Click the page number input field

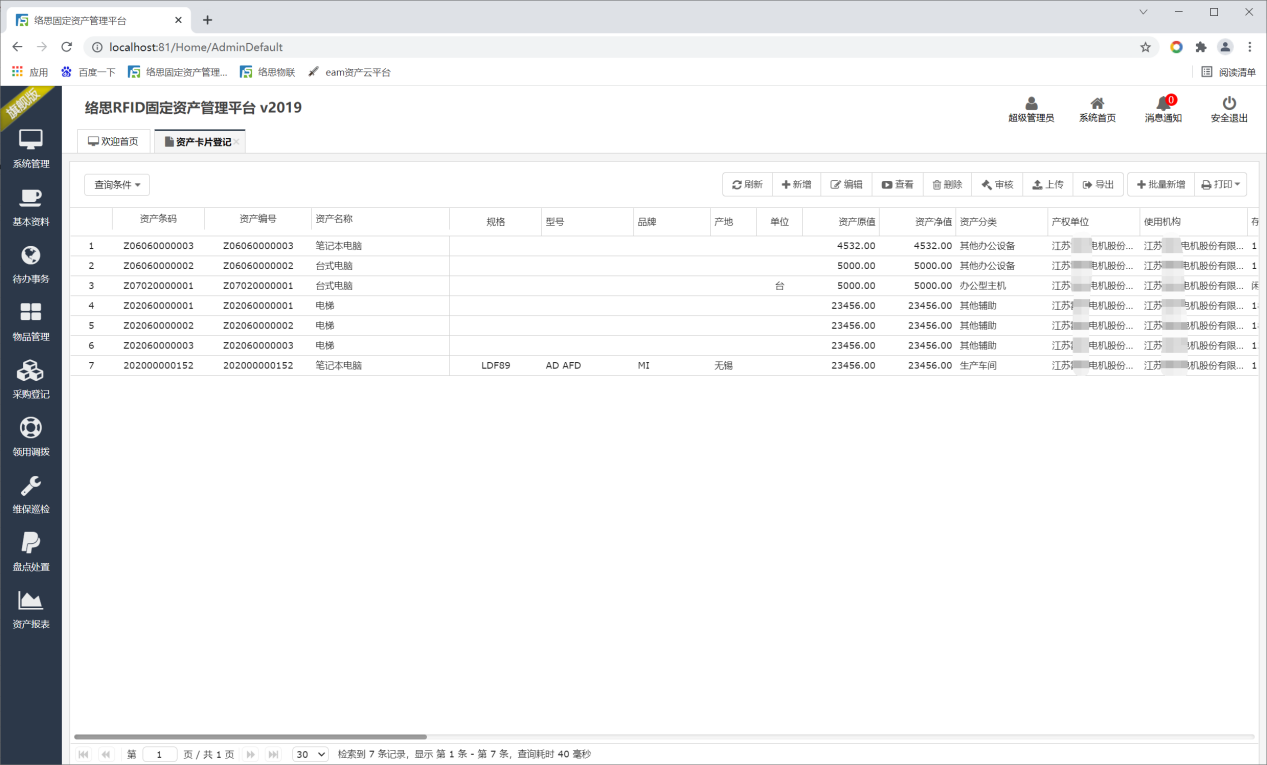point(160,754)
